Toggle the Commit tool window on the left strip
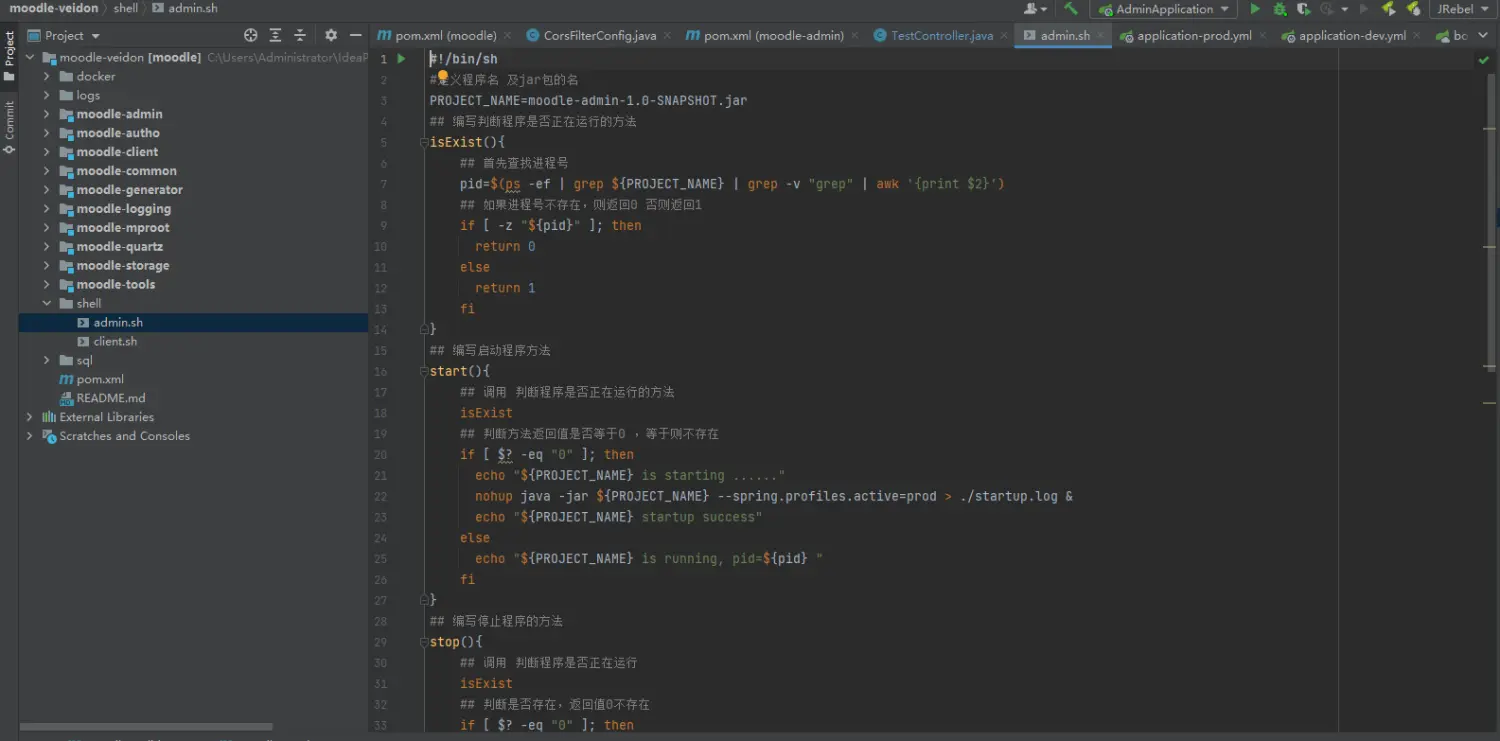Viewport: 1500px width, 741px height. tap(9, 127)
